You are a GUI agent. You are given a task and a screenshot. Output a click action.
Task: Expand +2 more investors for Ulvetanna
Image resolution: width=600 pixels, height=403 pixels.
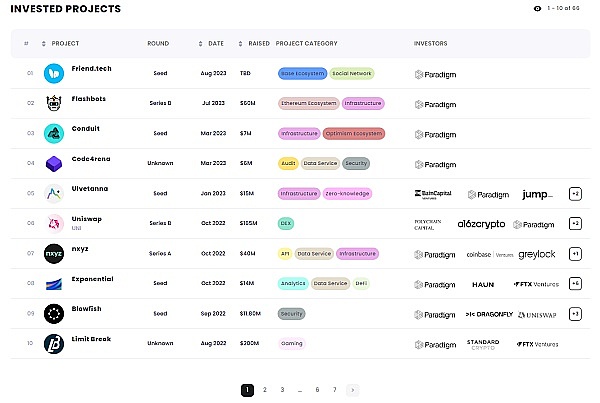pyautogui.click(x=575, y=193)
